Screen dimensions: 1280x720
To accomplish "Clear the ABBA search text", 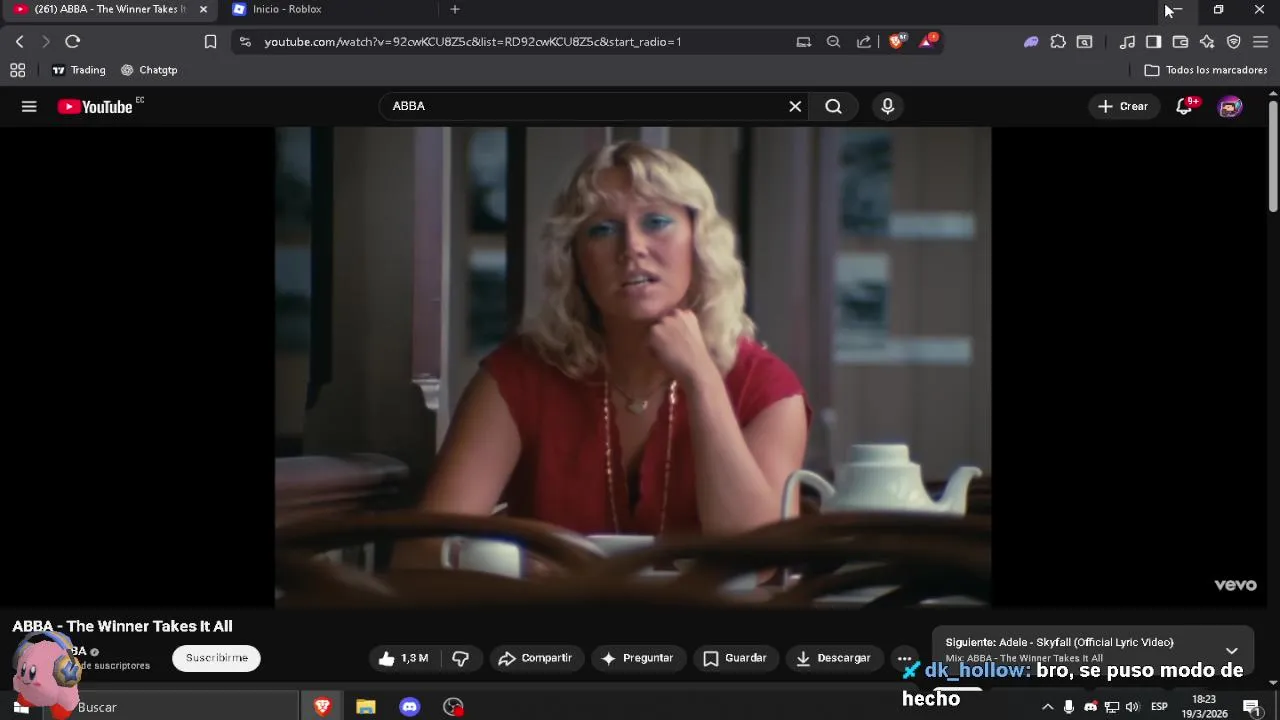I will [x=795, y=106].
